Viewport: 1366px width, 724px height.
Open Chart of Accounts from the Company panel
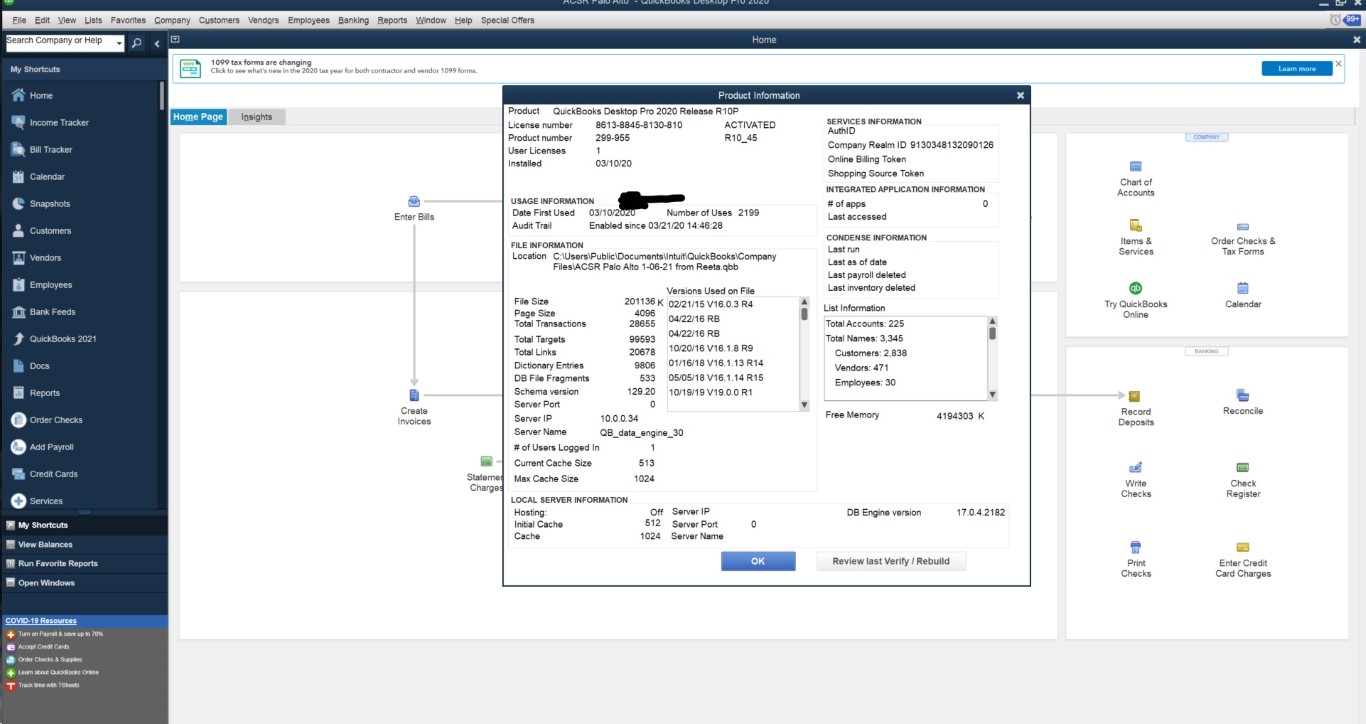pos(1135,166)
